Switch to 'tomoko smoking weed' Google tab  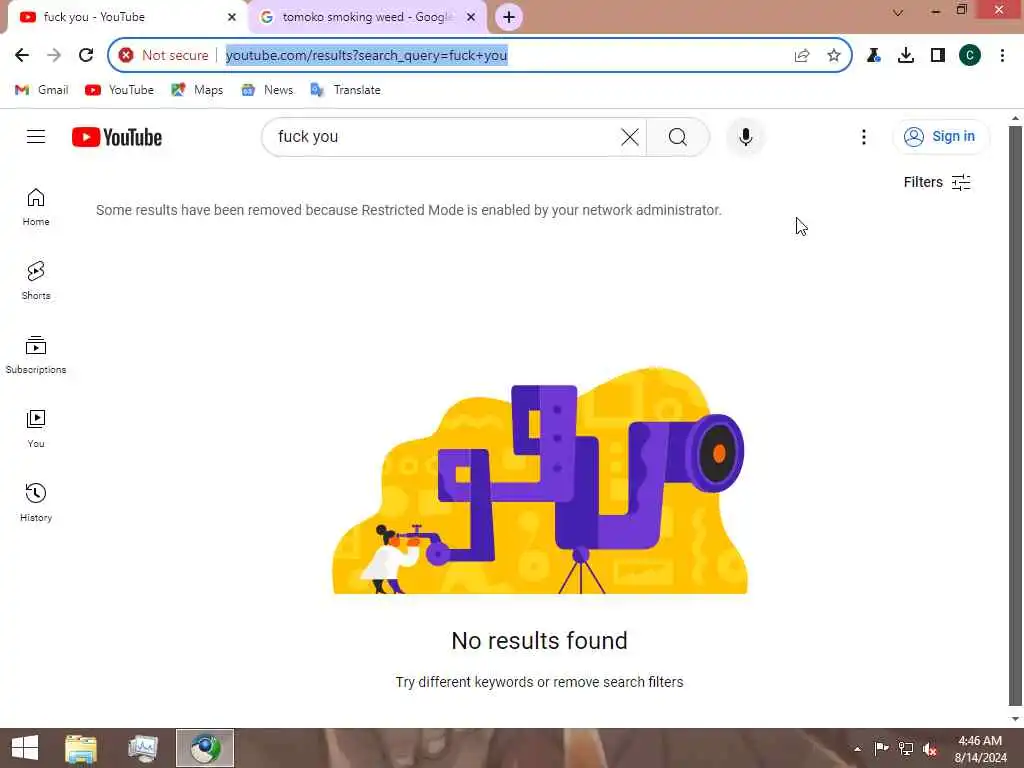[366, 17]
